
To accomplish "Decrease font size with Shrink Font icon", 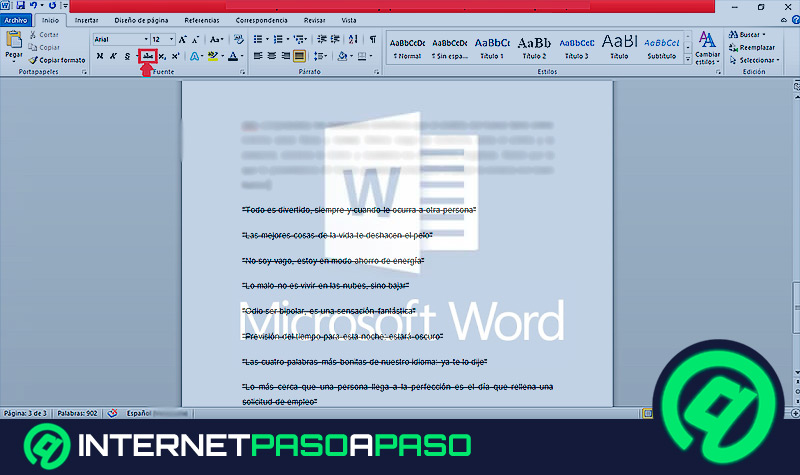I will tap(195, 39).
